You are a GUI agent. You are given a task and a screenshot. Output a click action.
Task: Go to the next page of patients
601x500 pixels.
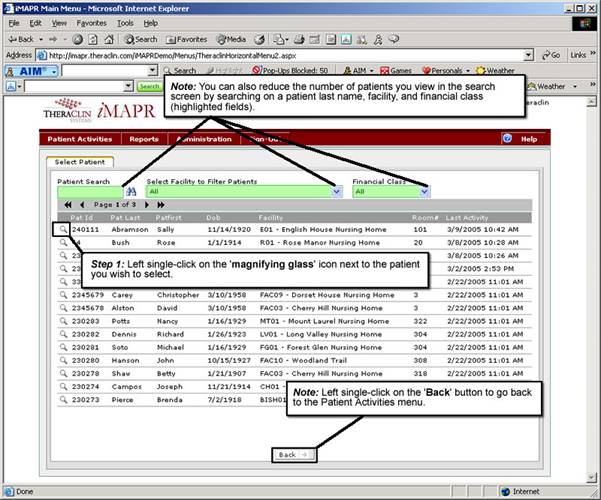click(x=147, y=204)
